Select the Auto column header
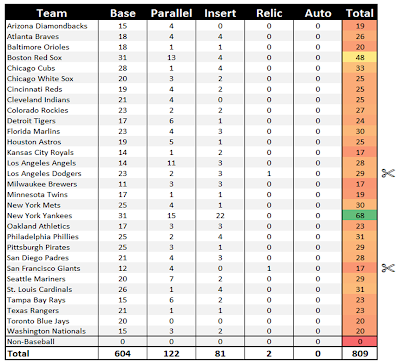400x362 pixels. (318, 13)
